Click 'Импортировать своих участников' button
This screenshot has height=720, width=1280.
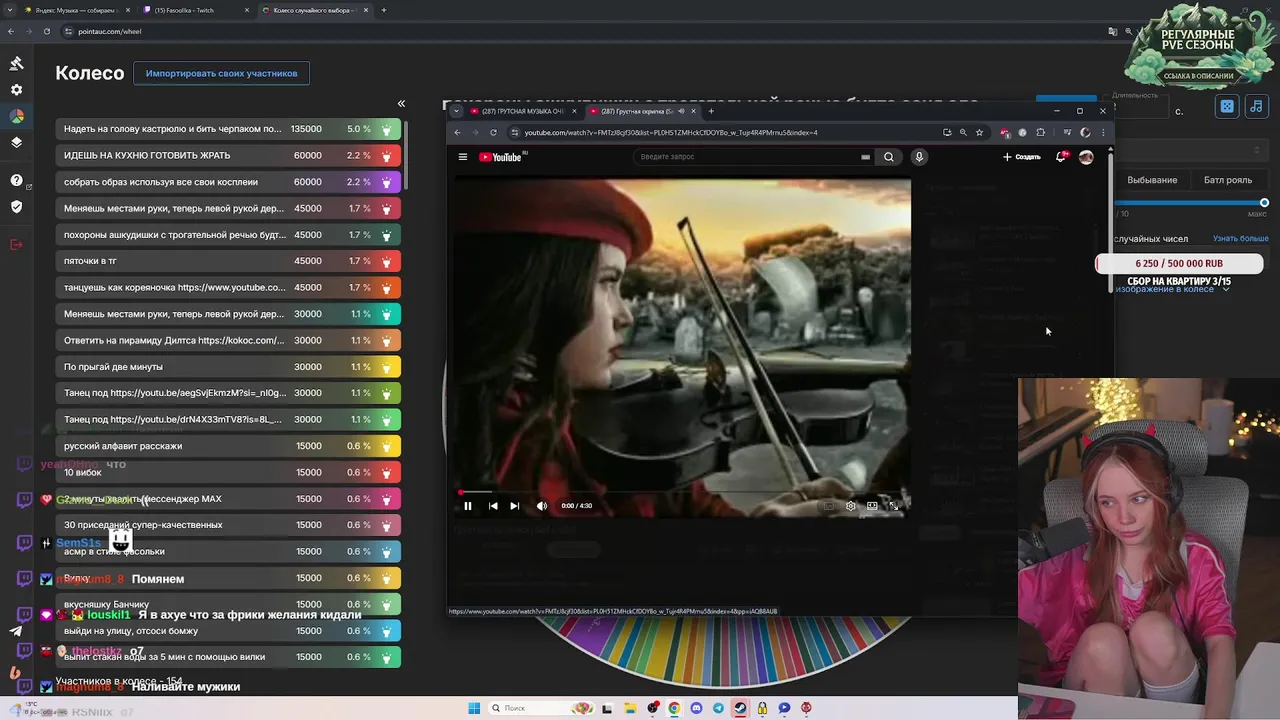[221, 73]
